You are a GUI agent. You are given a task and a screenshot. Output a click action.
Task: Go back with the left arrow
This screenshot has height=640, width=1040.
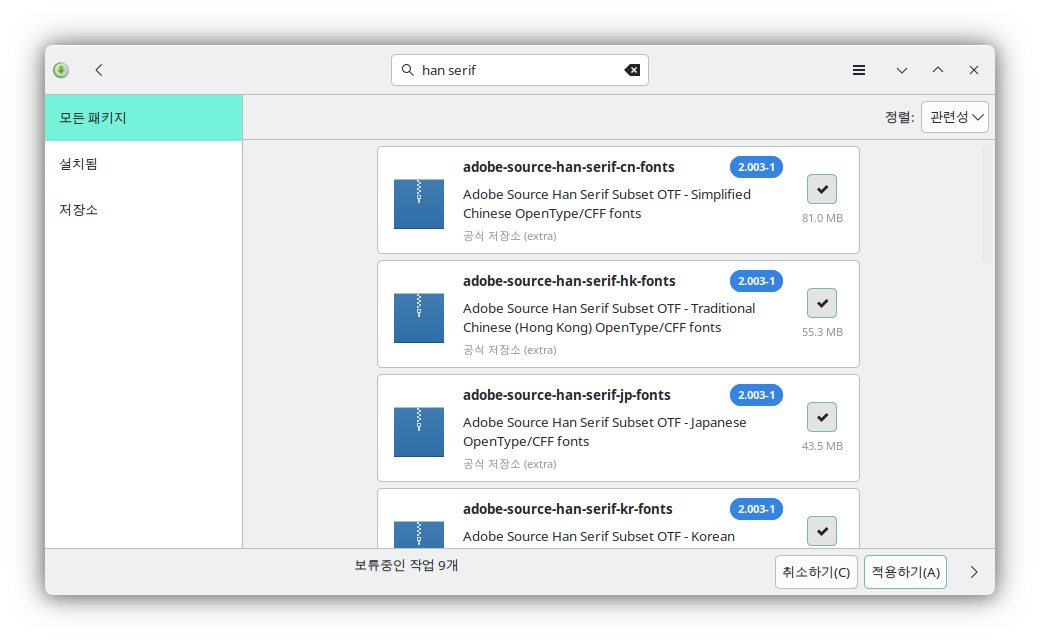tap(99, 70)
